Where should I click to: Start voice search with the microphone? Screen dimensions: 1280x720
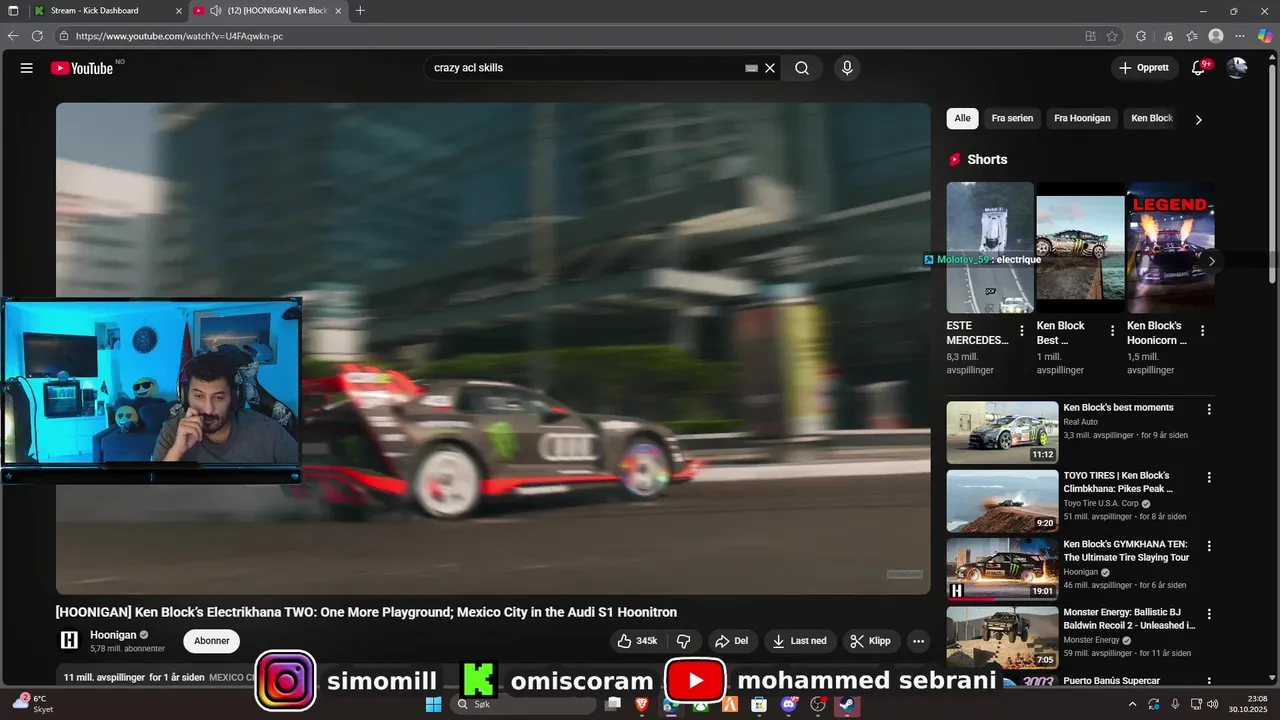point(847,68)
